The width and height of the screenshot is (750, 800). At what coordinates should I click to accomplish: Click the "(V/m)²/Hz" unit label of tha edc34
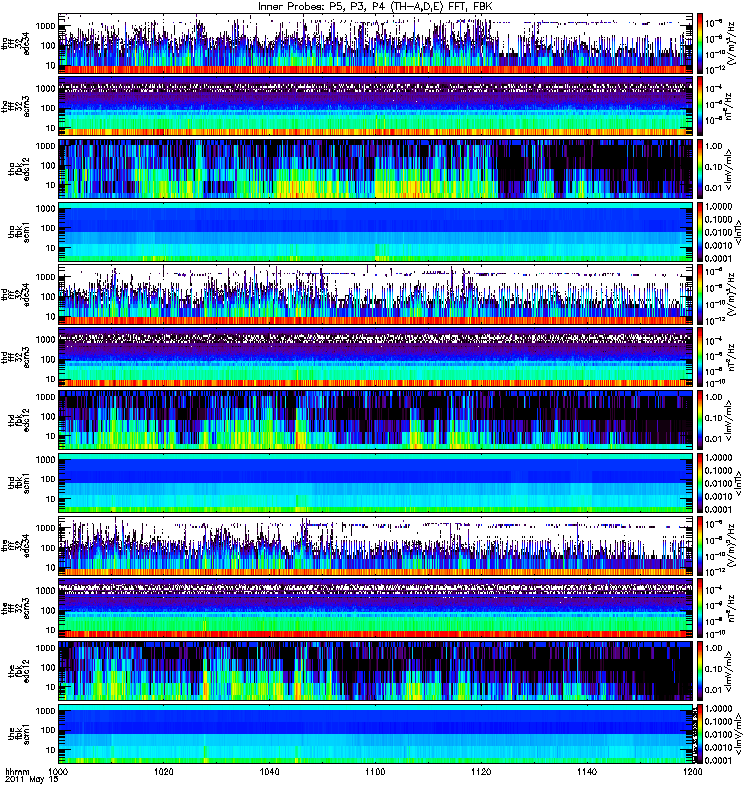tap(734, 44)
